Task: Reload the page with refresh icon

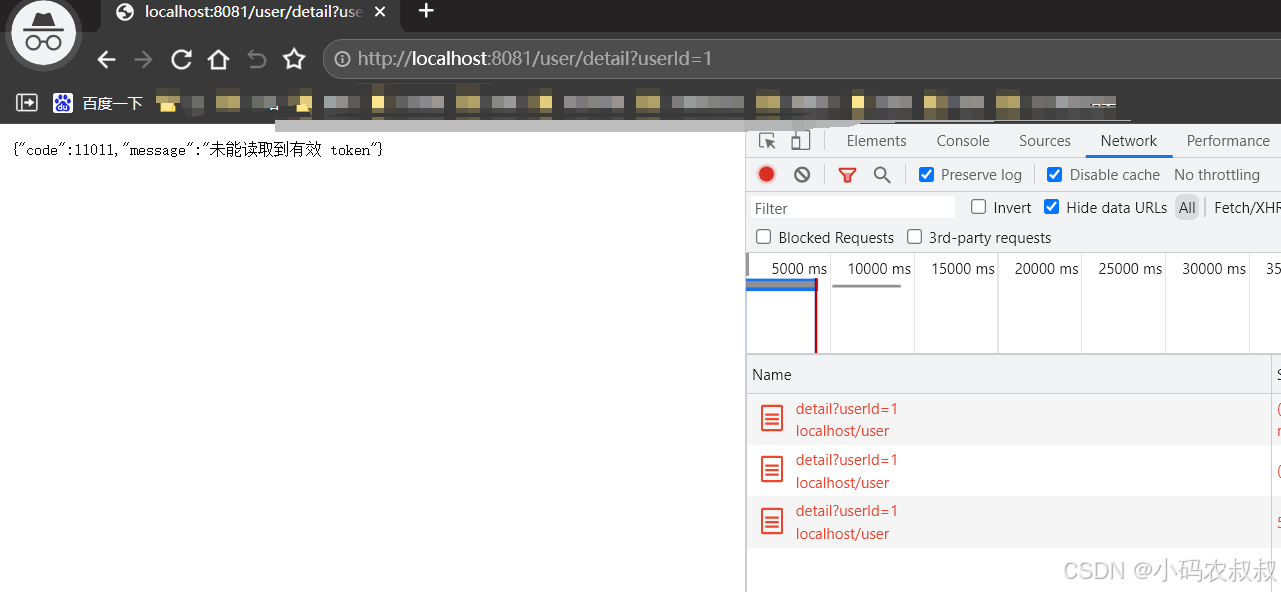Action: pyautogui.click(x=181, y=60)
